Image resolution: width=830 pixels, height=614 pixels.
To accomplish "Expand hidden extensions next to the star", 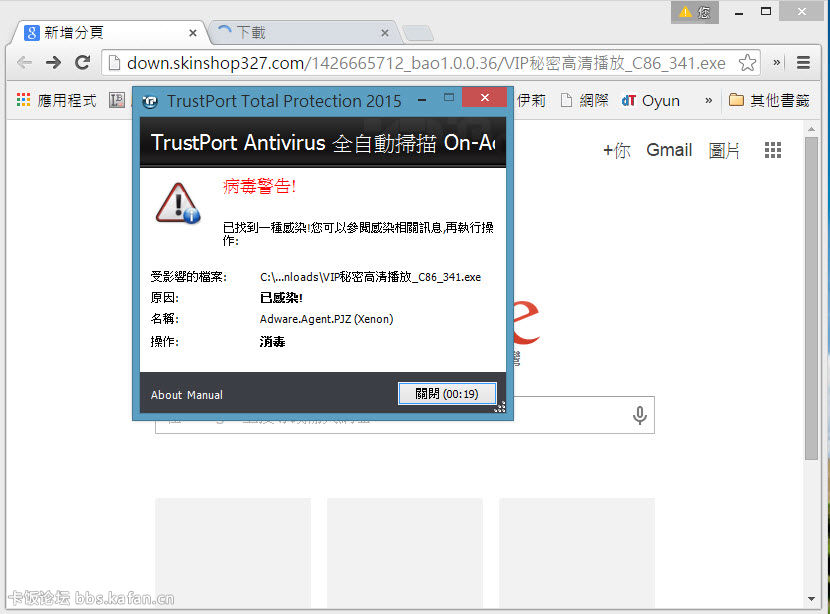I will pyautogui.click(x=777, y=62).
